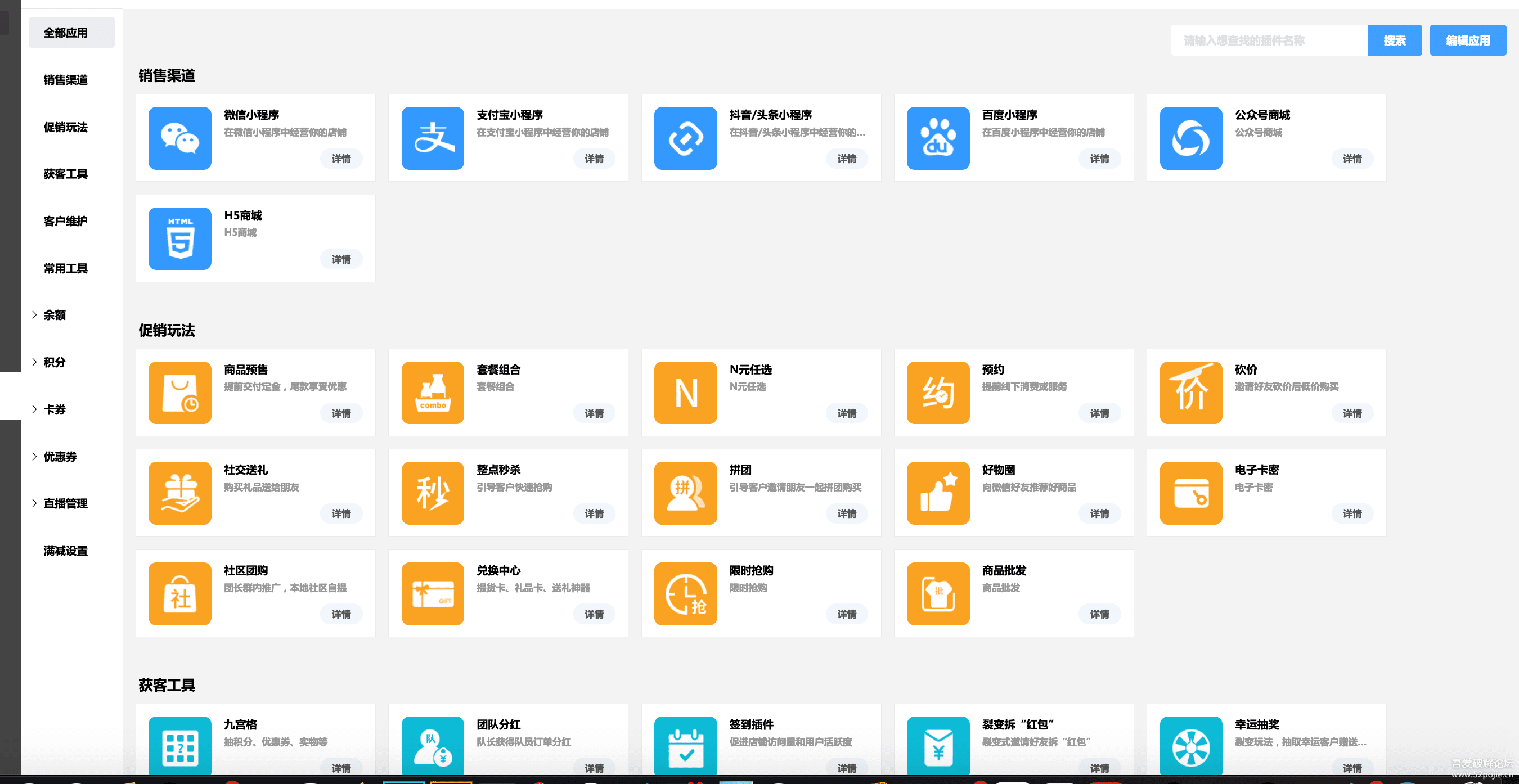Switch to 促销玩法 in the sidebar
The width and height of the screenshot is (1519, 784).
pyautogui.click(x=65, y=127)
